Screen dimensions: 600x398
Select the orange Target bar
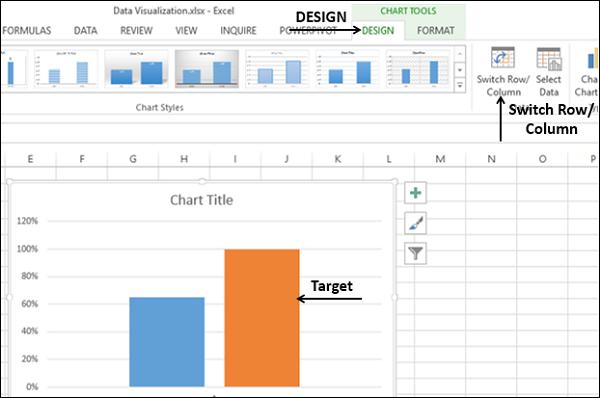pos(262,318)
